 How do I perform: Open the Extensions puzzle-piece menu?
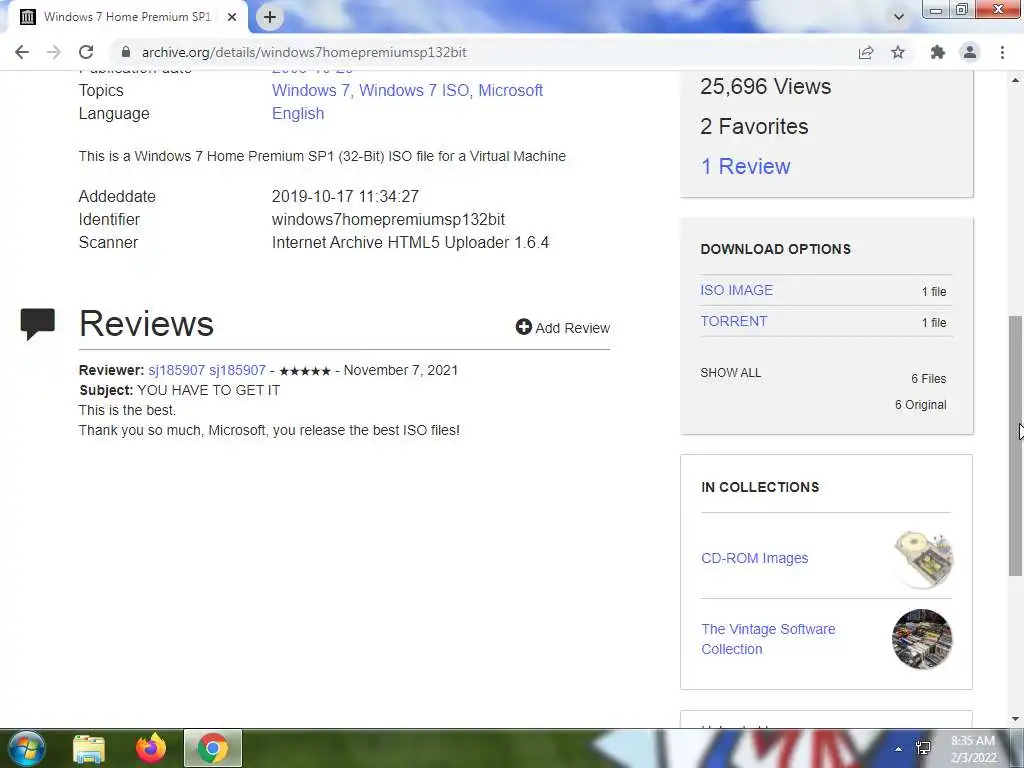[x=938, y=52]
